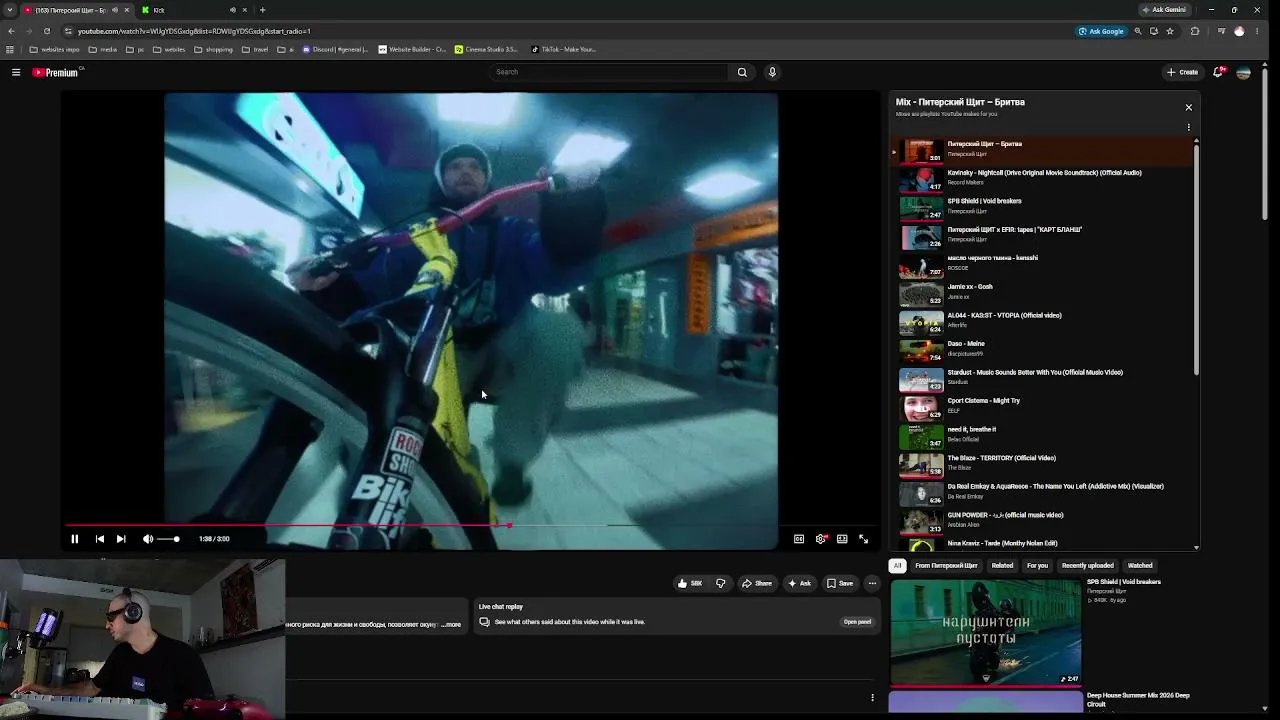Screen dimensions: 1280x720
Task: Open the Chrome profile avatar
Action: click(x=1240, y=31)
